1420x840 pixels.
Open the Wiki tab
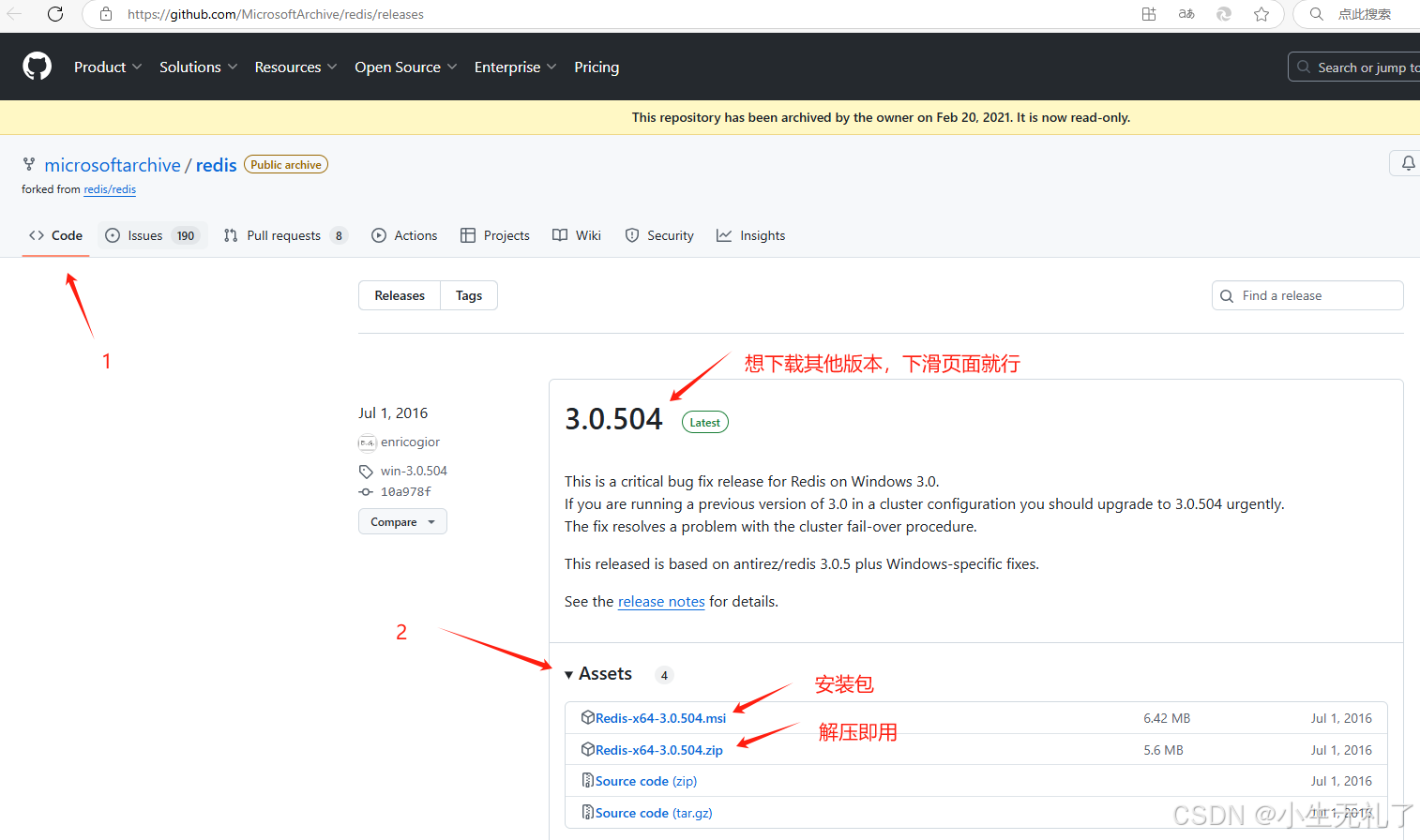tap(577, 235)
